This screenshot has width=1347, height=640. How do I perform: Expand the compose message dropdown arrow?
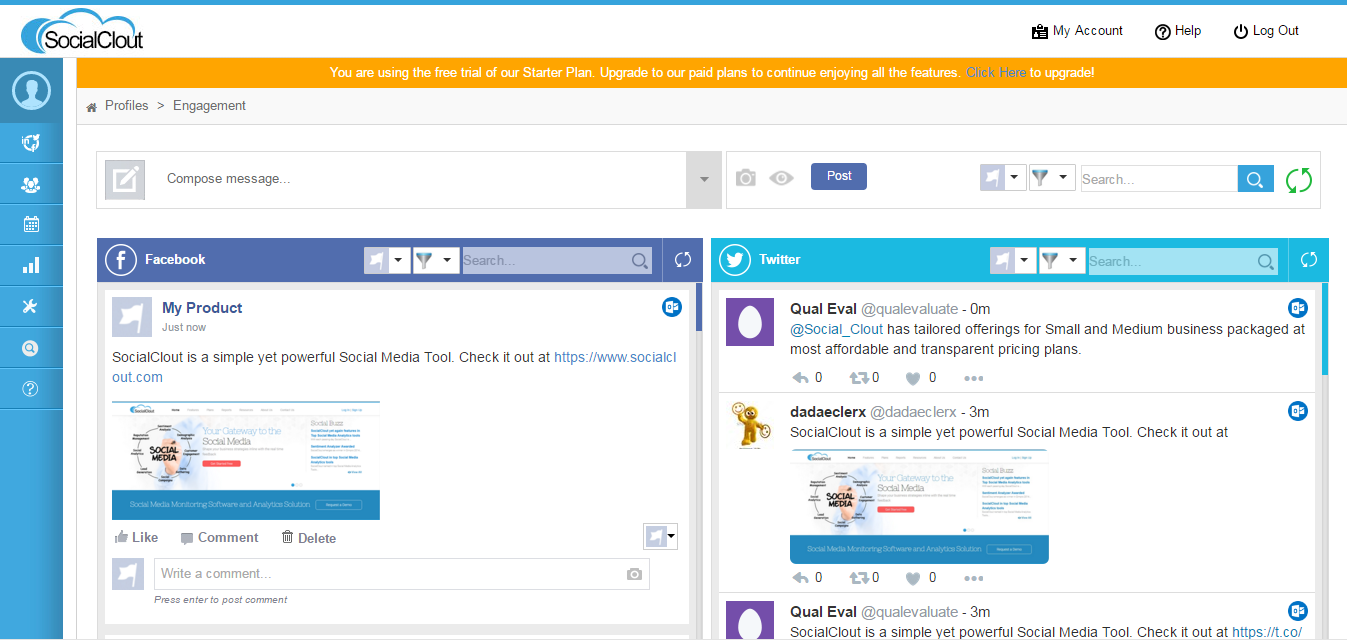coord(704,180)
